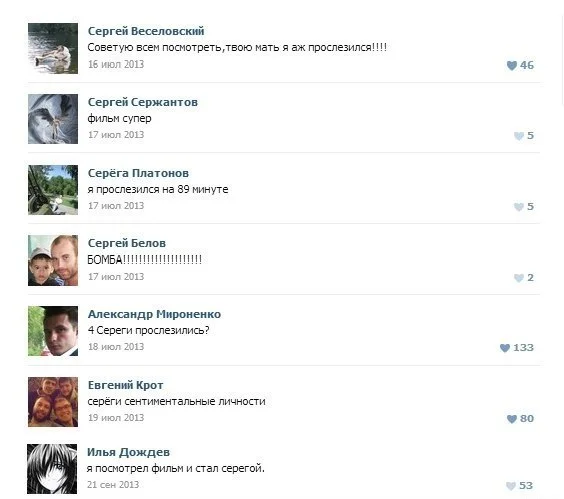Click Александр Мироненко's avatar picture
Viewport: 564px width, 499px height.
53,331
